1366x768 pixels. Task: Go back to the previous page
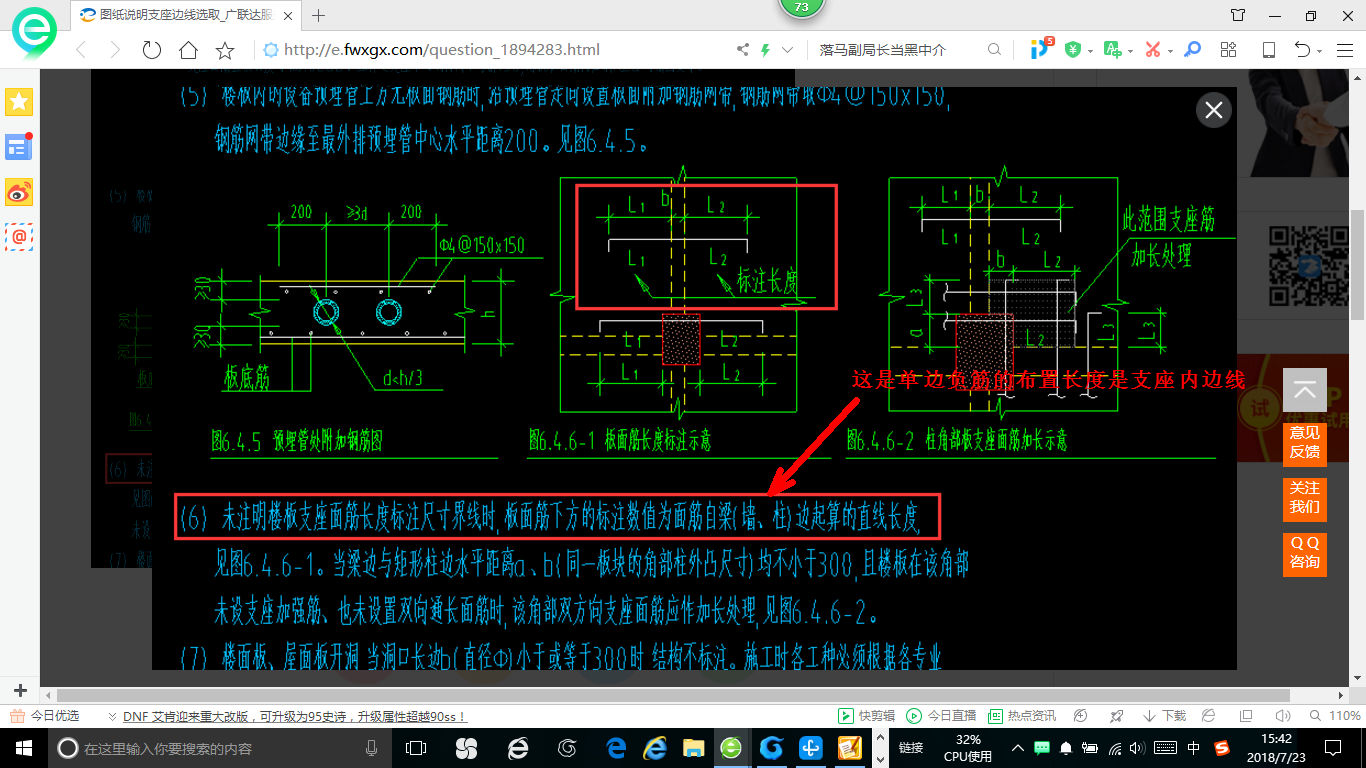tap(81, 50)
